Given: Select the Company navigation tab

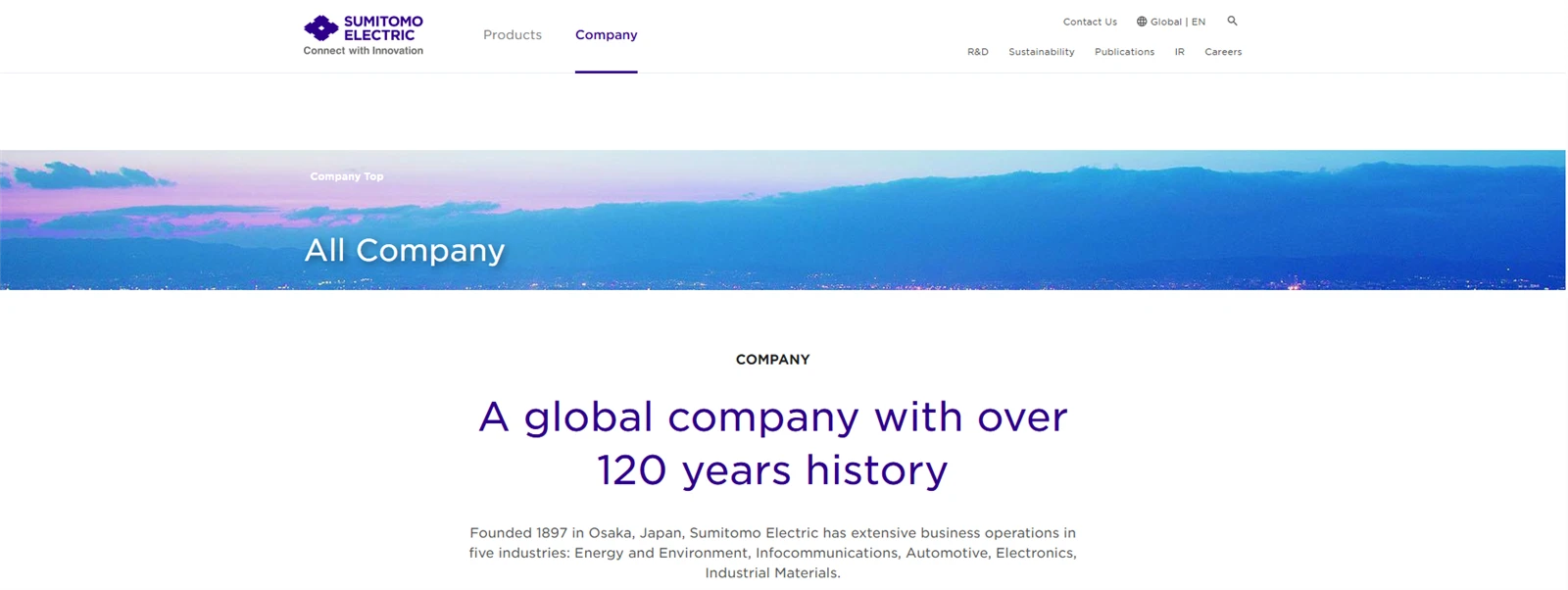Looking at the screenshot, I should [x=607, y=34].
